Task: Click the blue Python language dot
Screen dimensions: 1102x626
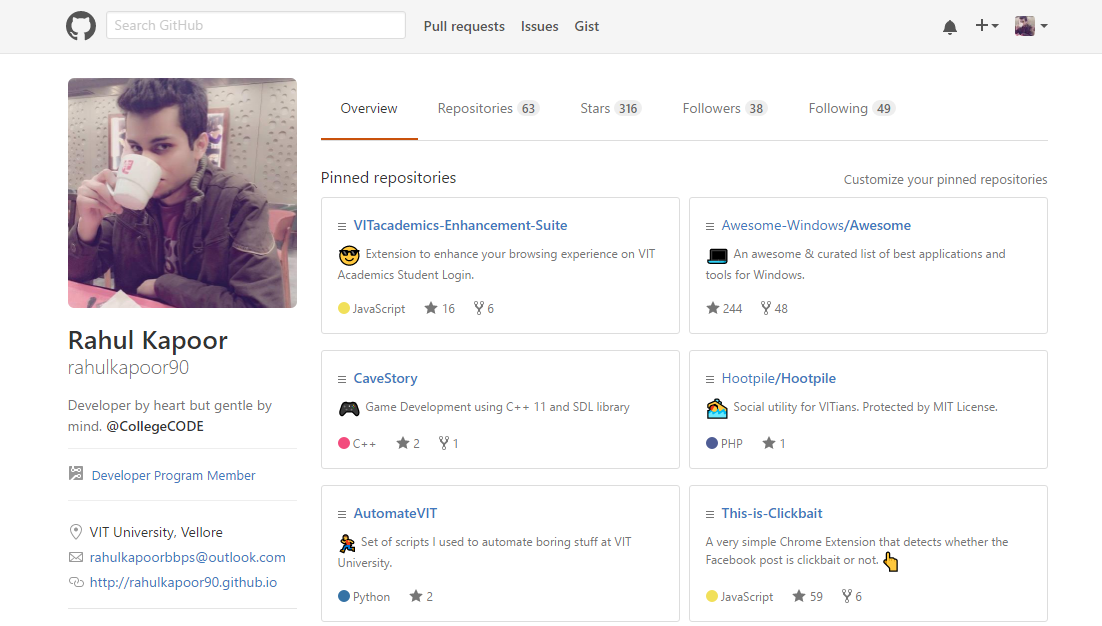Action: point(344,596)
